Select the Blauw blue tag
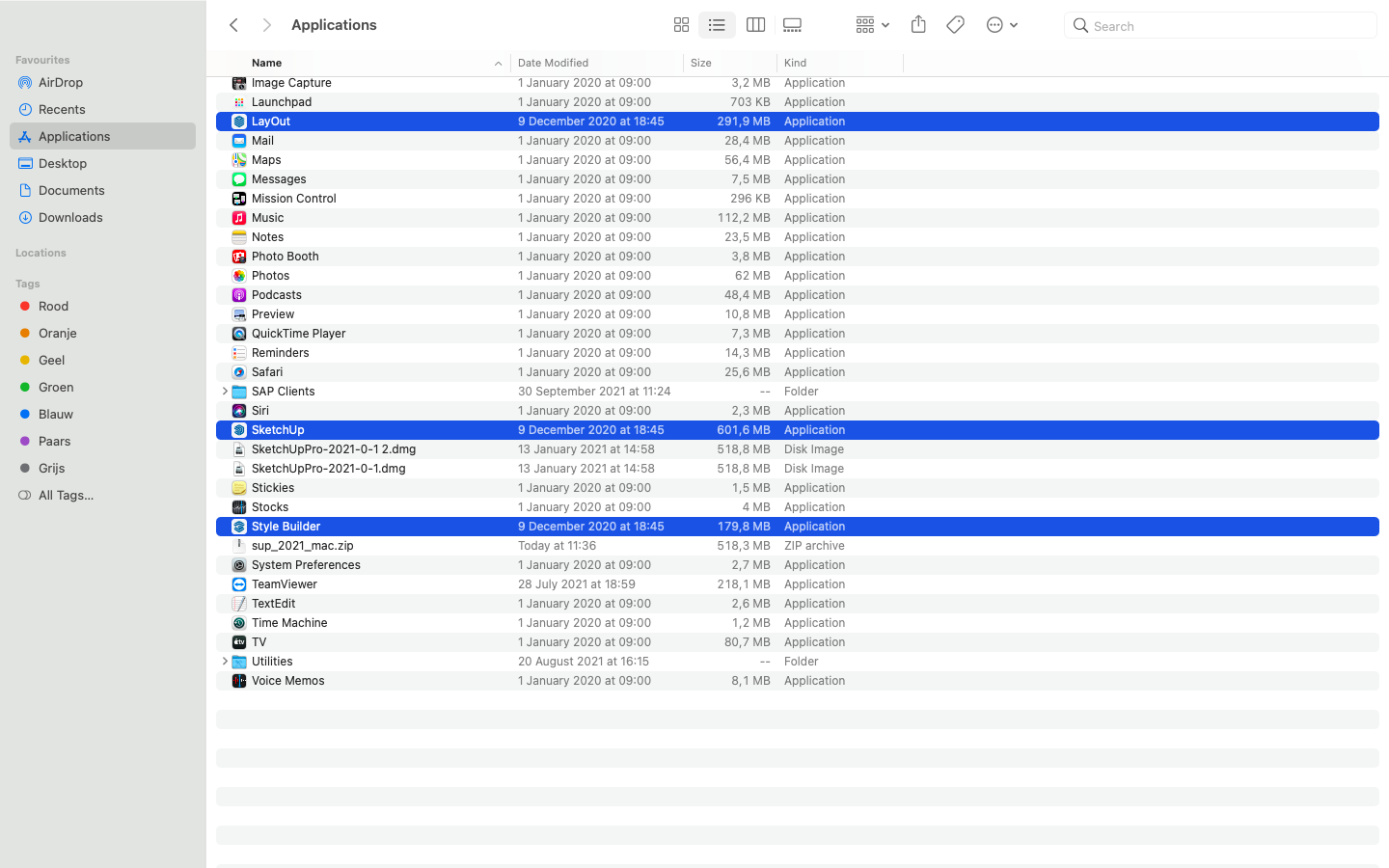 pyautogui.click(x=102, y=415)
